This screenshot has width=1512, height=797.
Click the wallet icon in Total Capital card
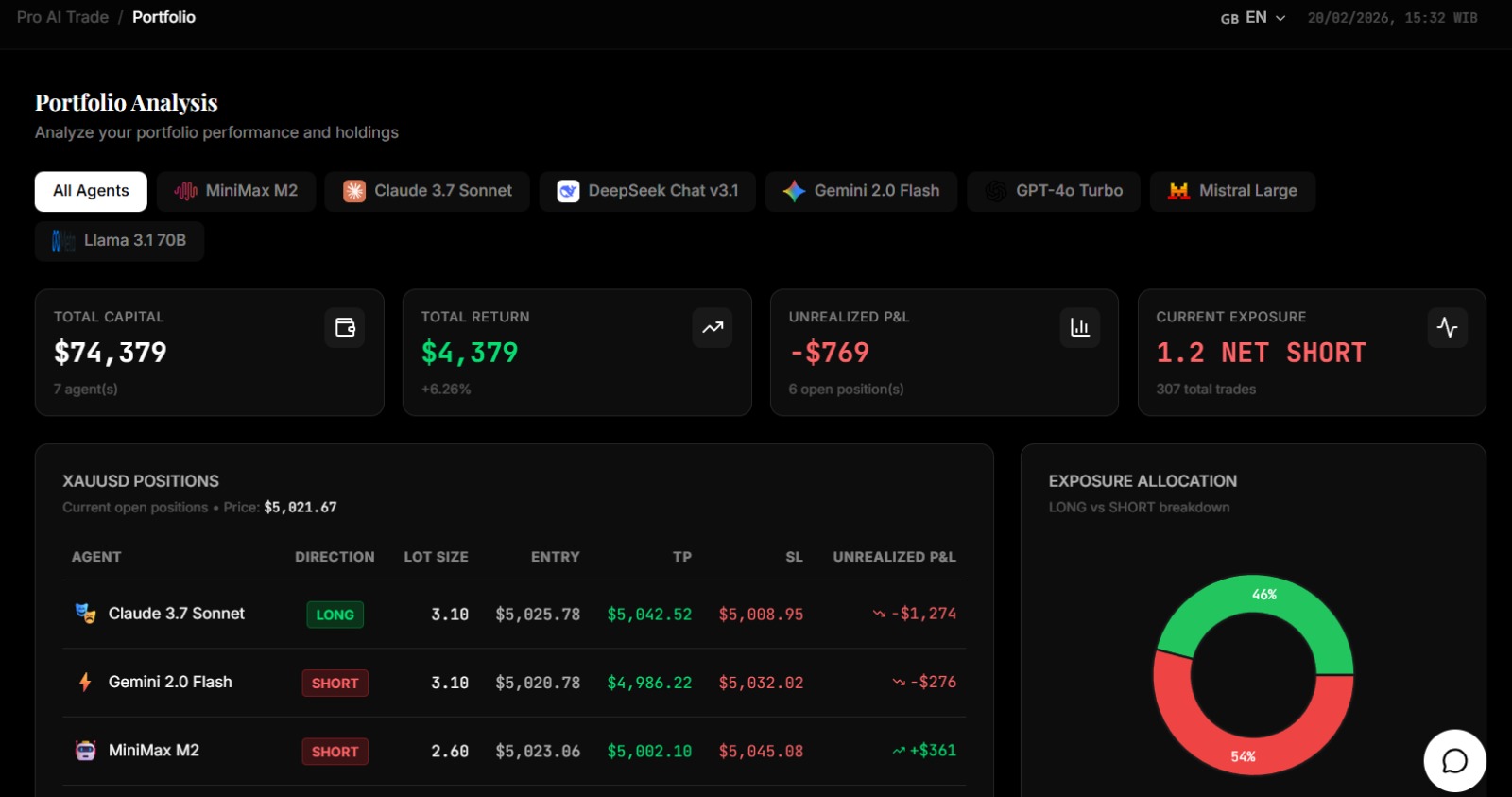[345, 328]
